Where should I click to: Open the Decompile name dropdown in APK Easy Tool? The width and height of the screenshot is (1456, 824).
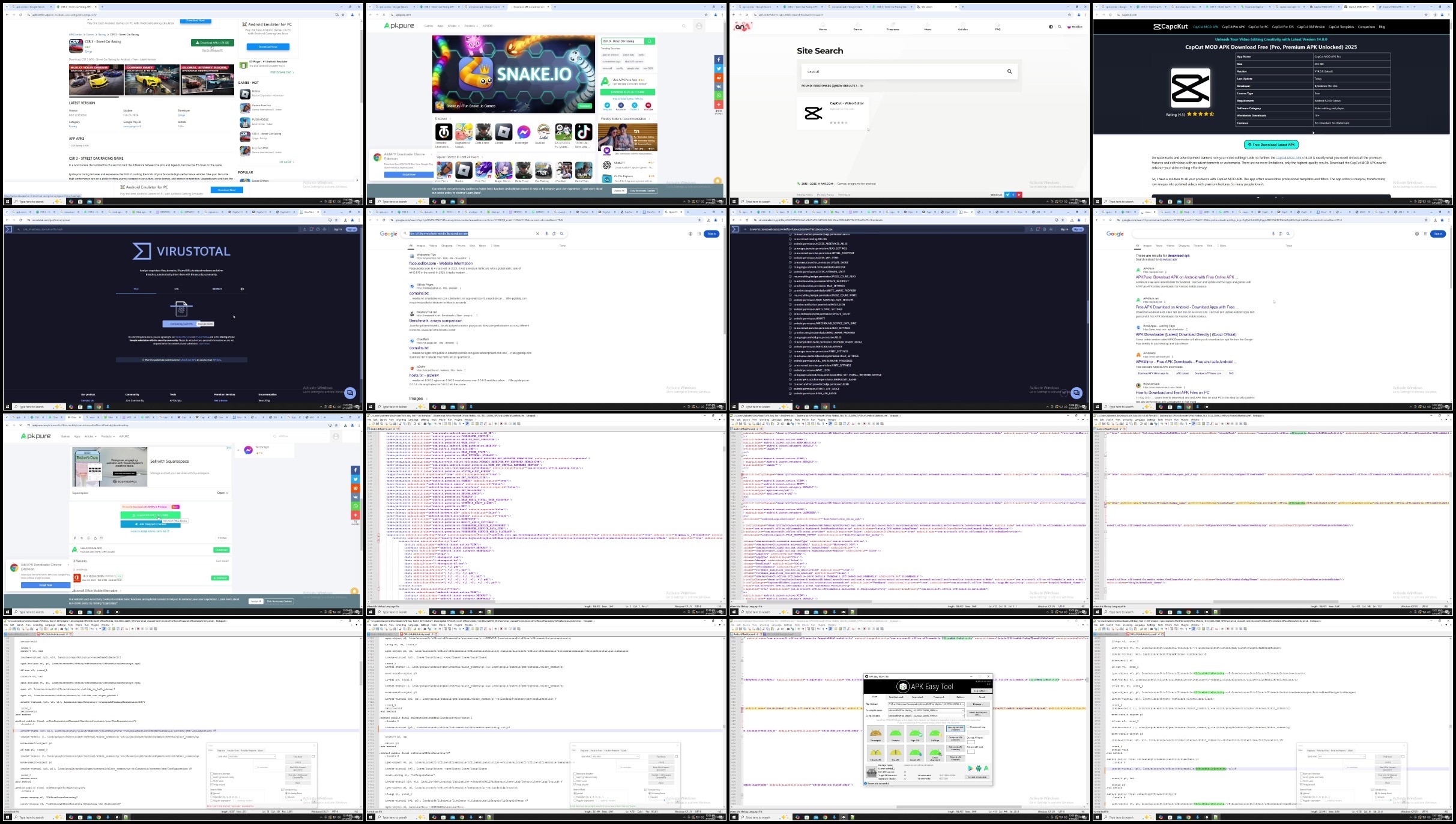click(963, 711)
